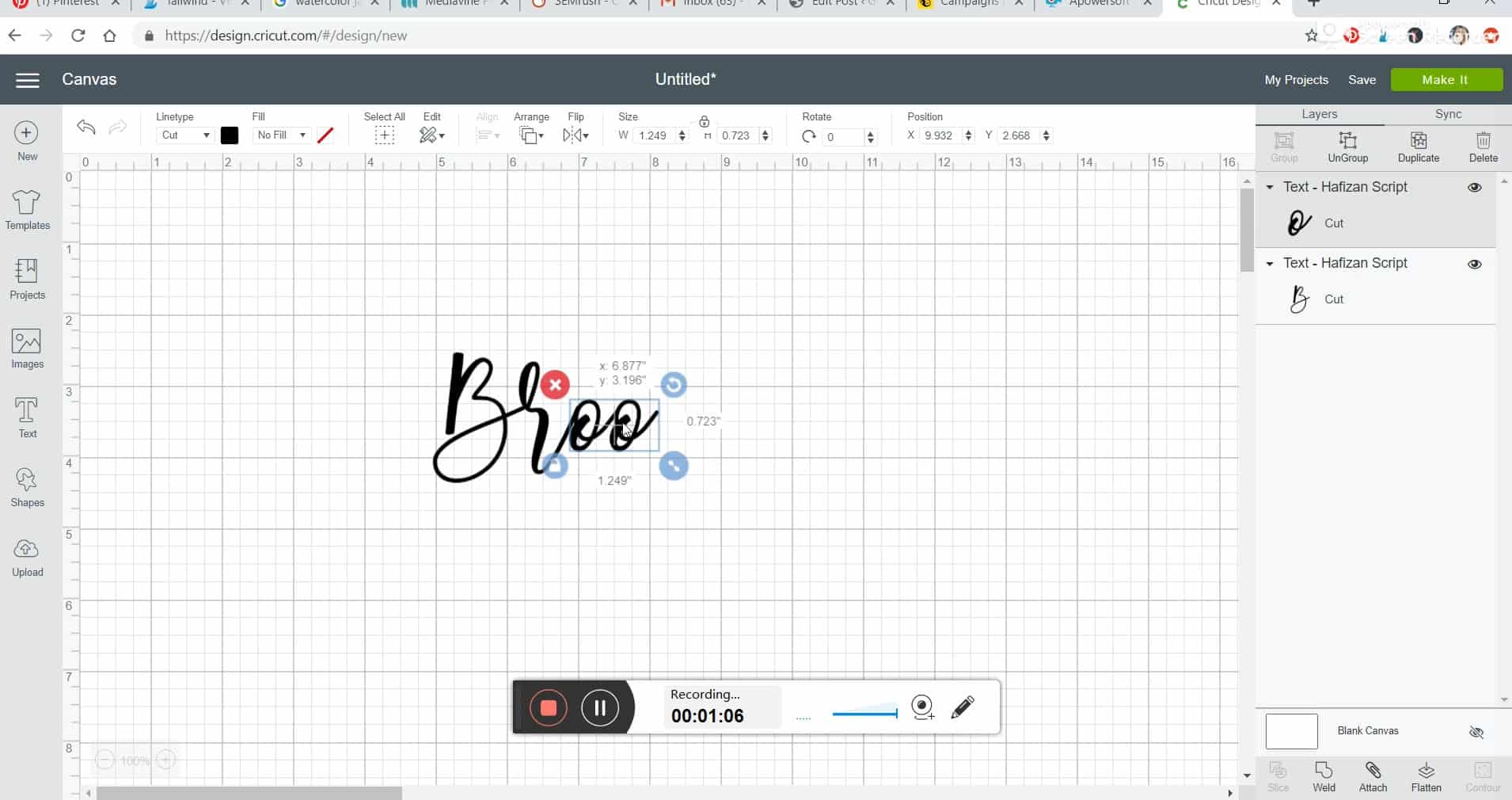Duplicate the selected layer
The height and width of the screenshot is (800, 1512).
click(x=1418, y=147)
